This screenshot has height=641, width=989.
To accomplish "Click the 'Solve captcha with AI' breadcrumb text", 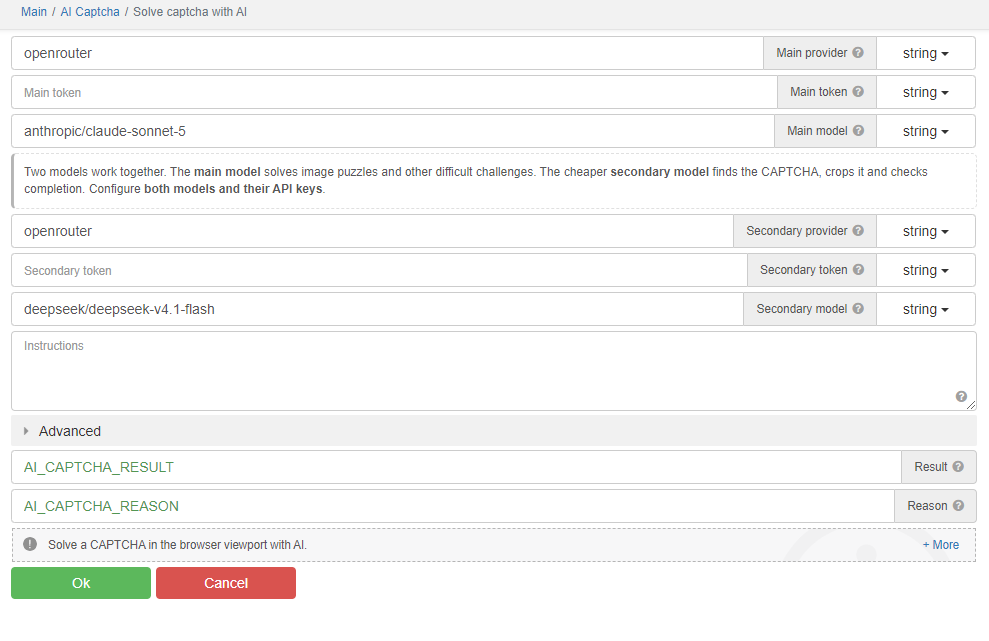I will point(190,12).
